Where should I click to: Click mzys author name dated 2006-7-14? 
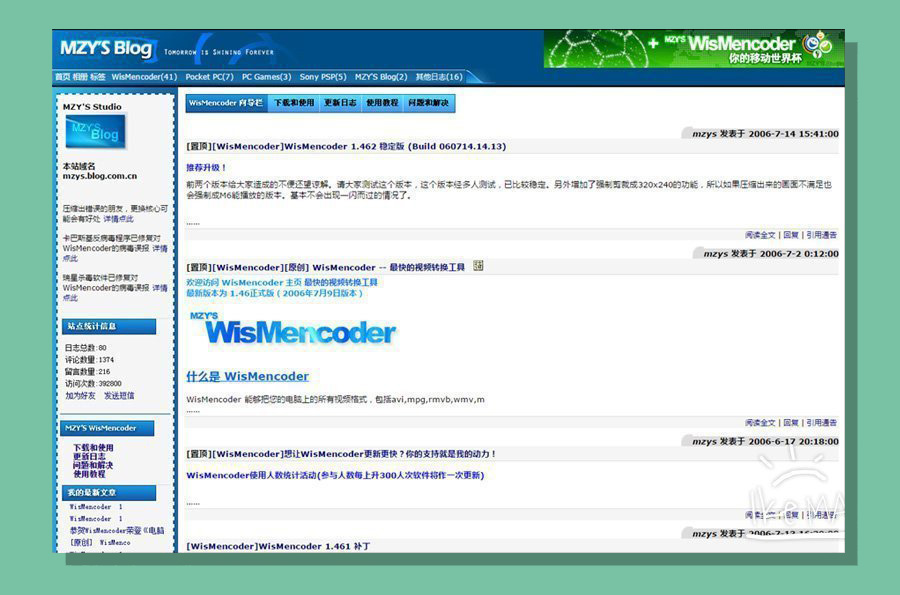click(x=704, y=134)
